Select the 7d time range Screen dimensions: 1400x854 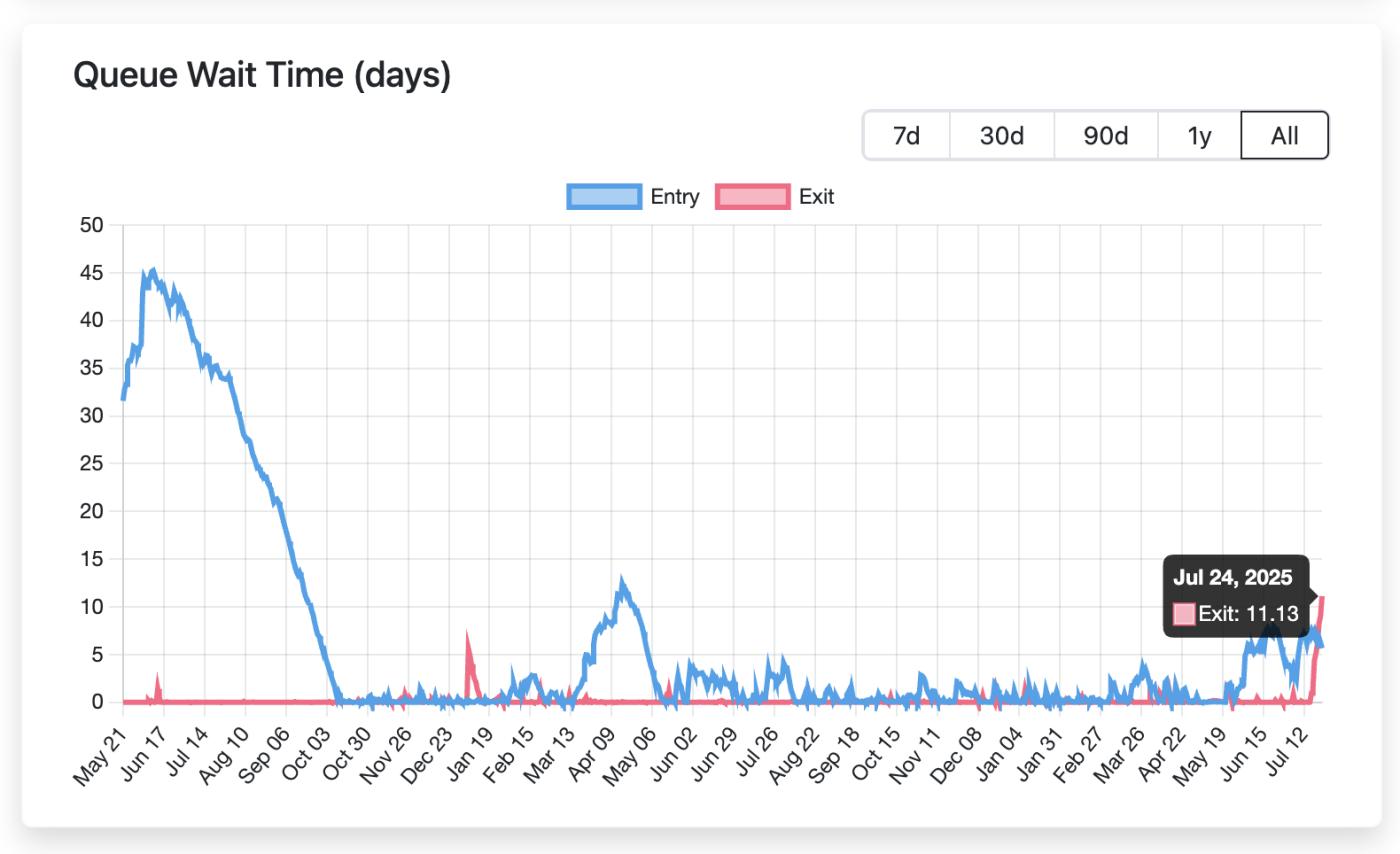[906, 135]
